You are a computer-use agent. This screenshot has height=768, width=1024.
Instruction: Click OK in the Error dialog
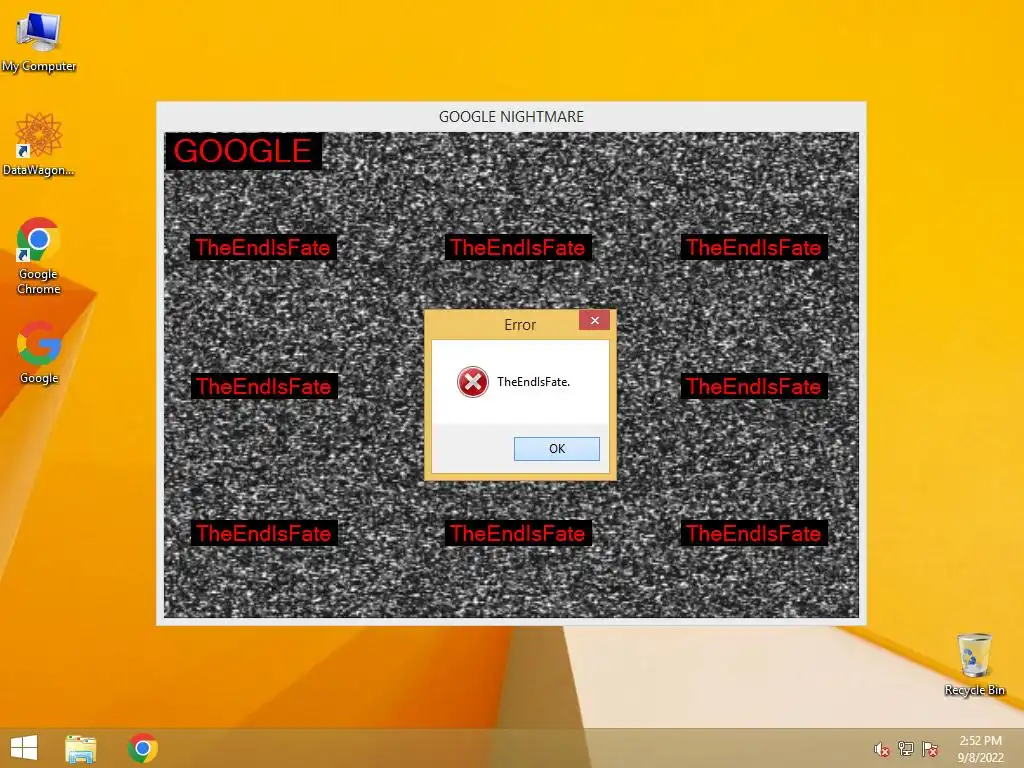click(556, 449)
